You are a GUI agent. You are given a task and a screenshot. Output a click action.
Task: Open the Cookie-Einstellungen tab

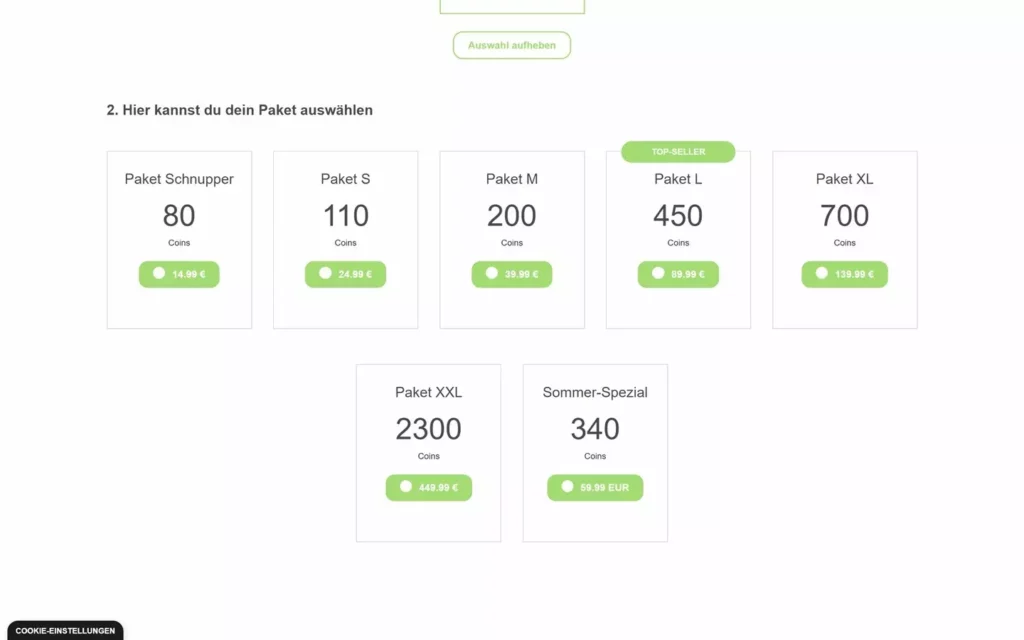[65, 631]
